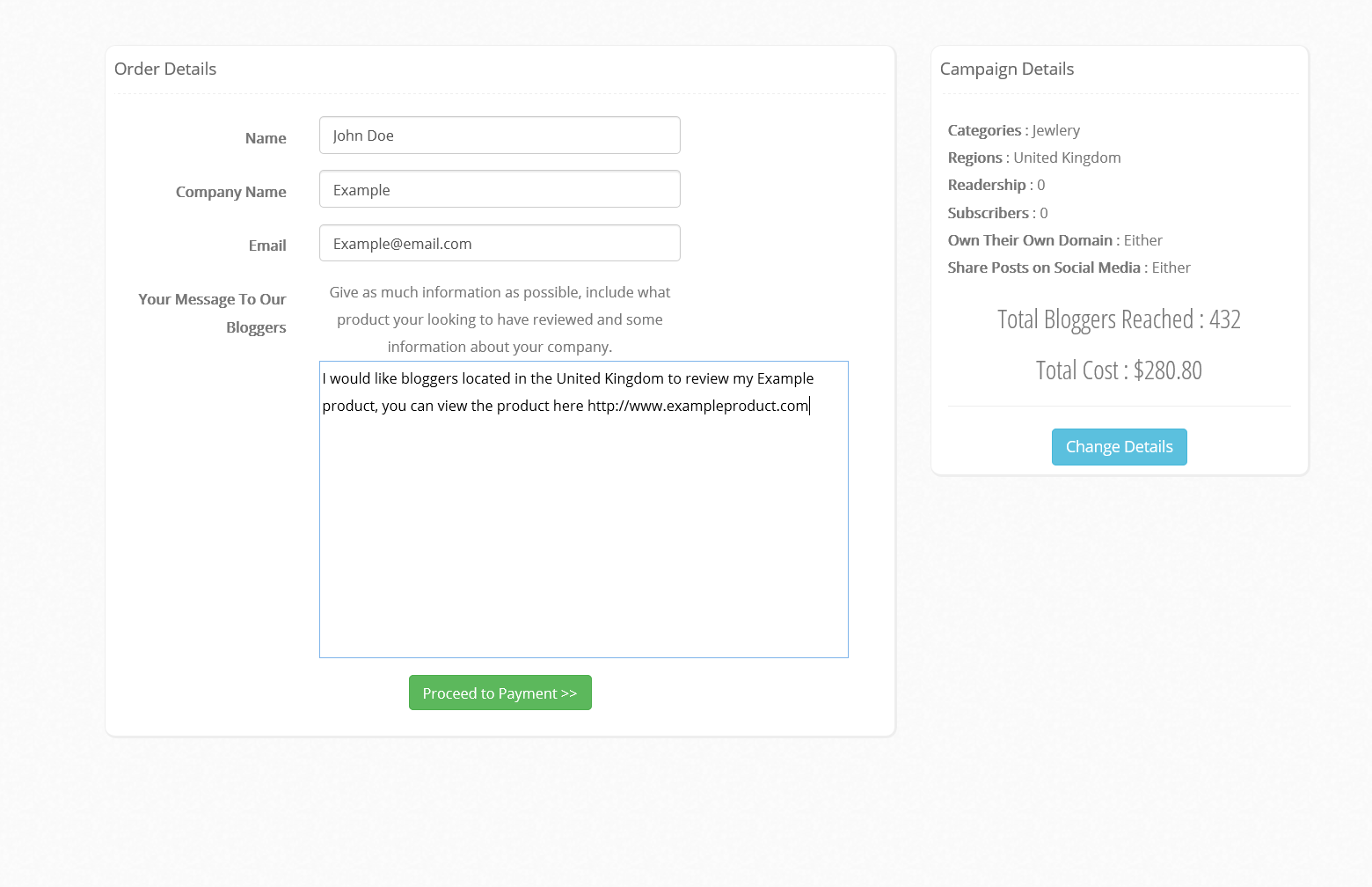Select the Company Name label
The image size is (1372, 887).
pos(231,192)
